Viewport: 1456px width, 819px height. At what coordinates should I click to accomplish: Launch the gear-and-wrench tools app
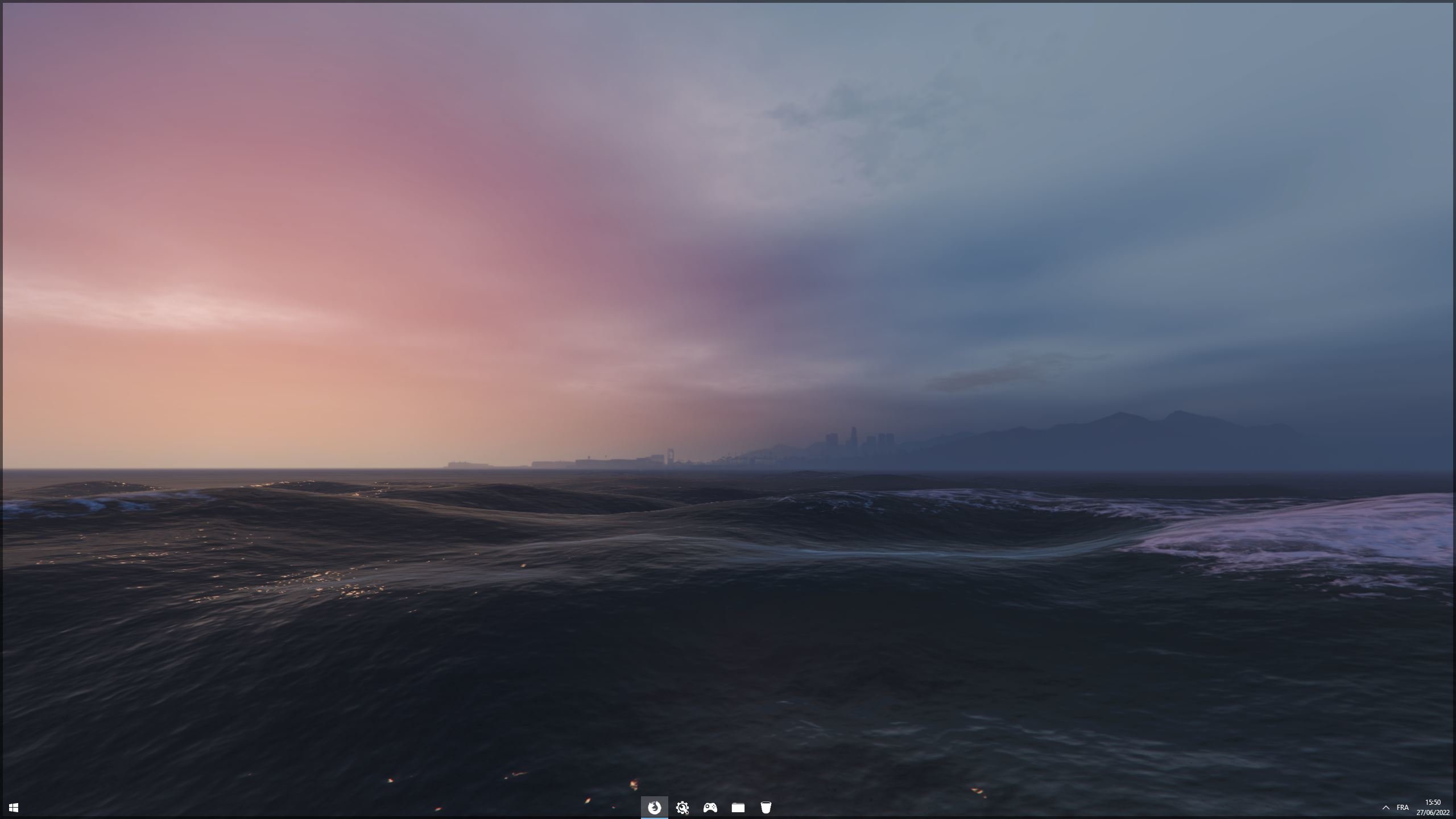(682, 808)
